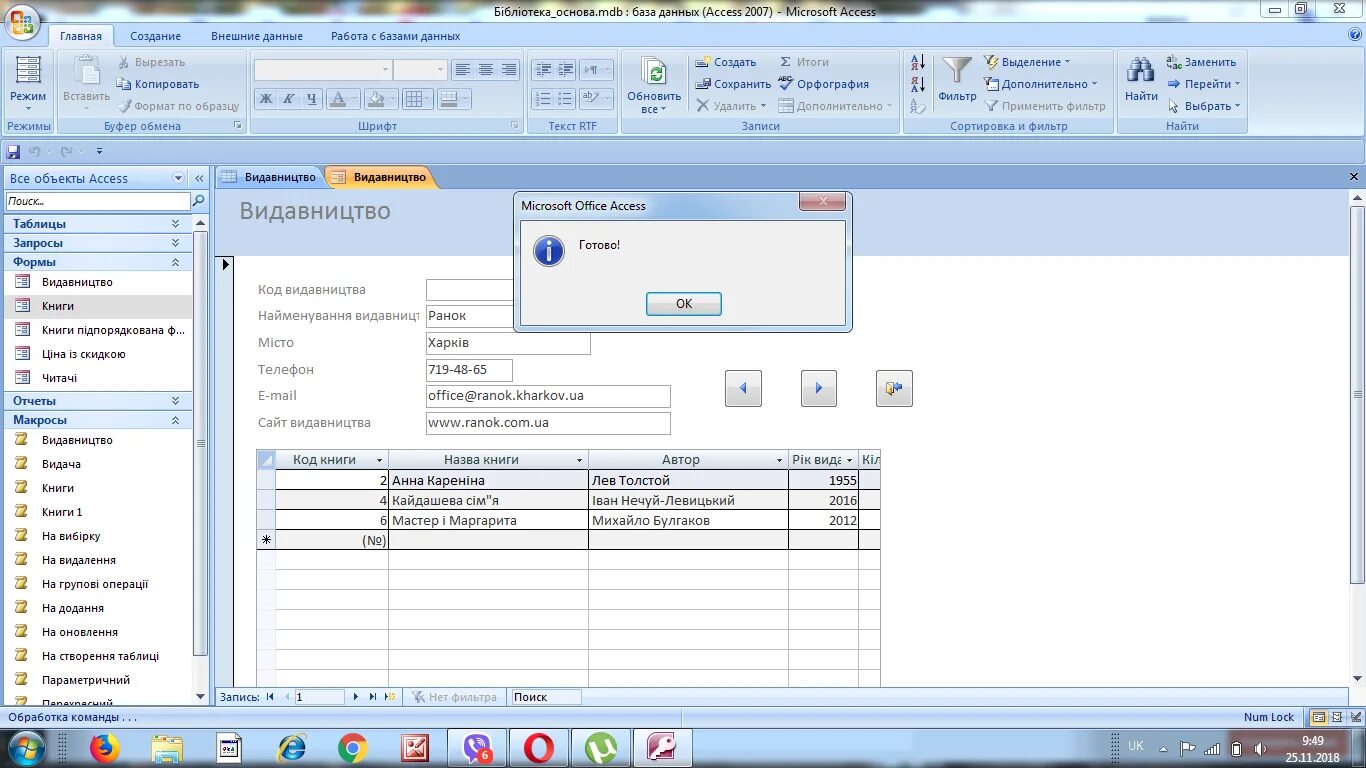The image size is (1366, 768).
Task: Open Перейти go-to dropdown
Action: tap(1204, 84)
